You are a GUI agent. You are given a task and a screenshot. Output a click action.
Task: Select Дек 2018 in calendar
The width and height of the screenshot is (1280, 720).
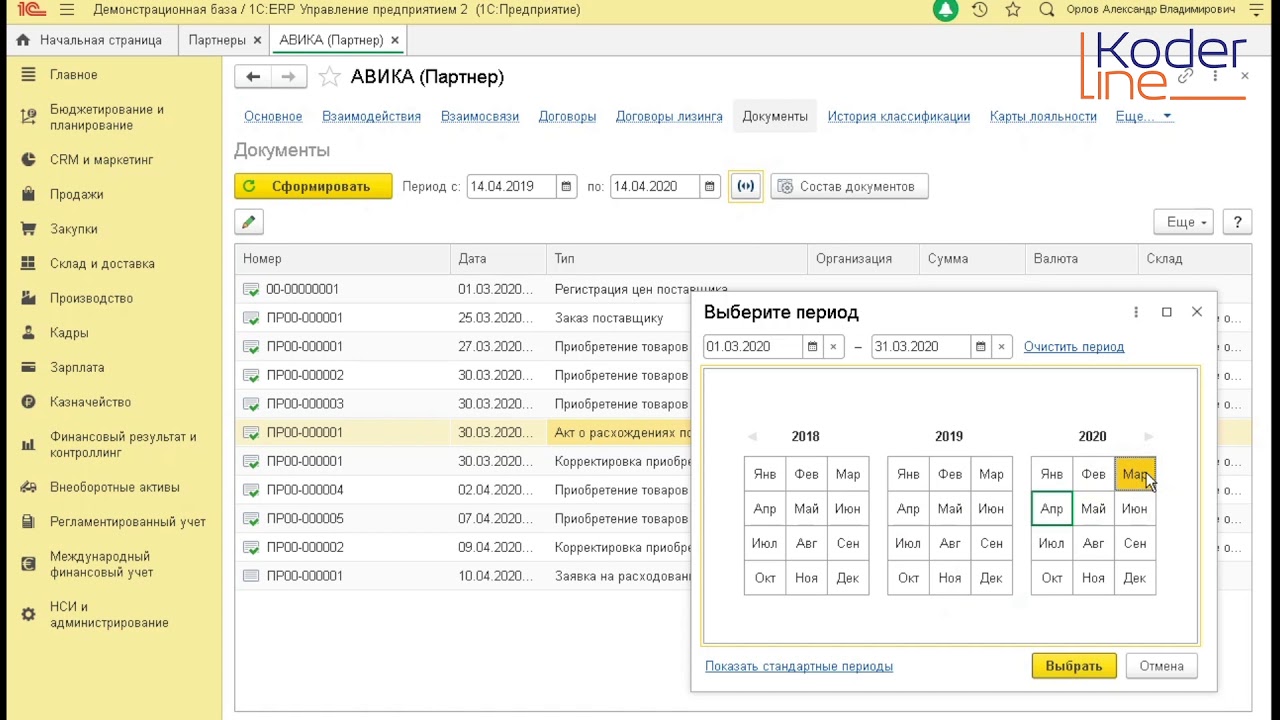click(848, 578)
